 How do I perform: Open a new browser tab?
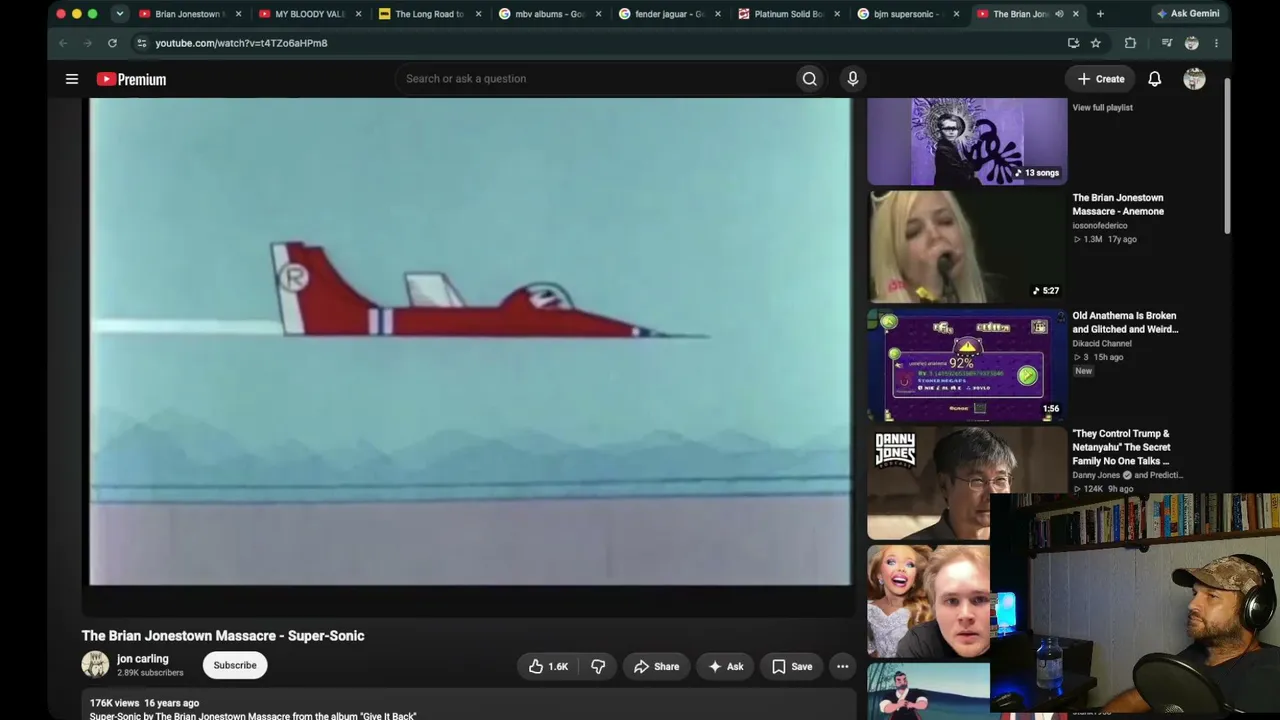[1100, 14]
